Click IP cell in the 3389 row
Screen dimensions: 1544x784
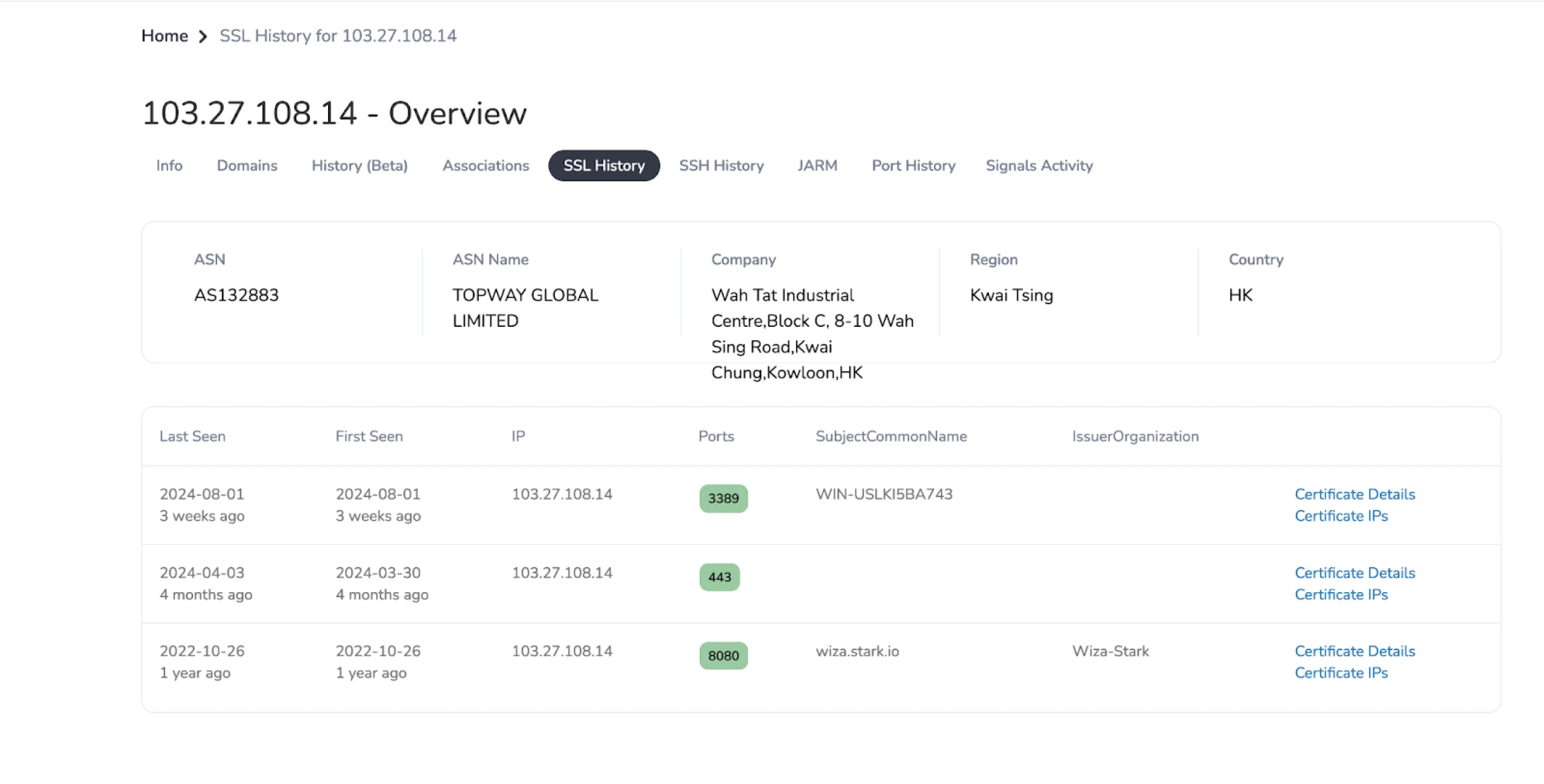coord(562,495)
